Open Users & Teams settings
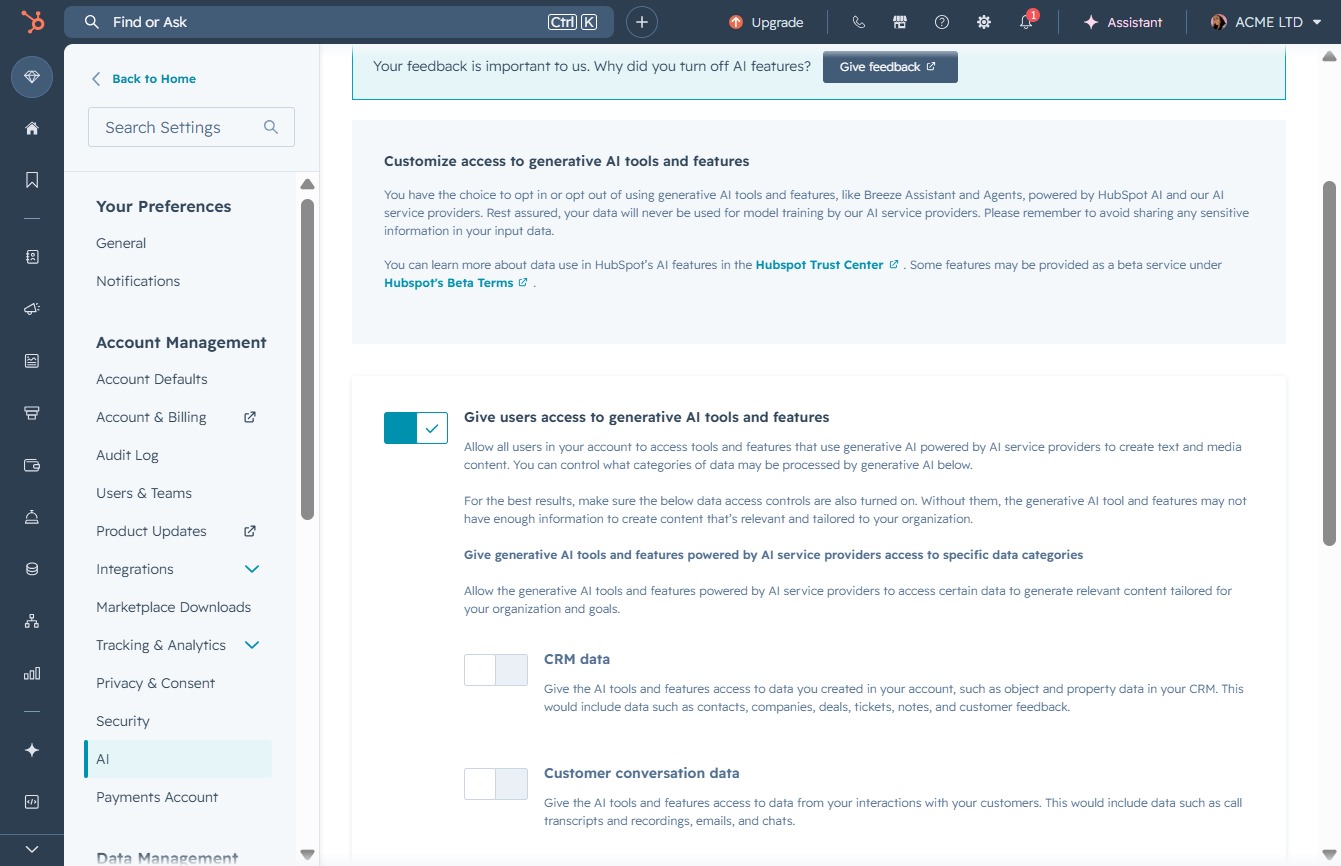Screen dimensions: 1341x866 [x=144, y=493]
